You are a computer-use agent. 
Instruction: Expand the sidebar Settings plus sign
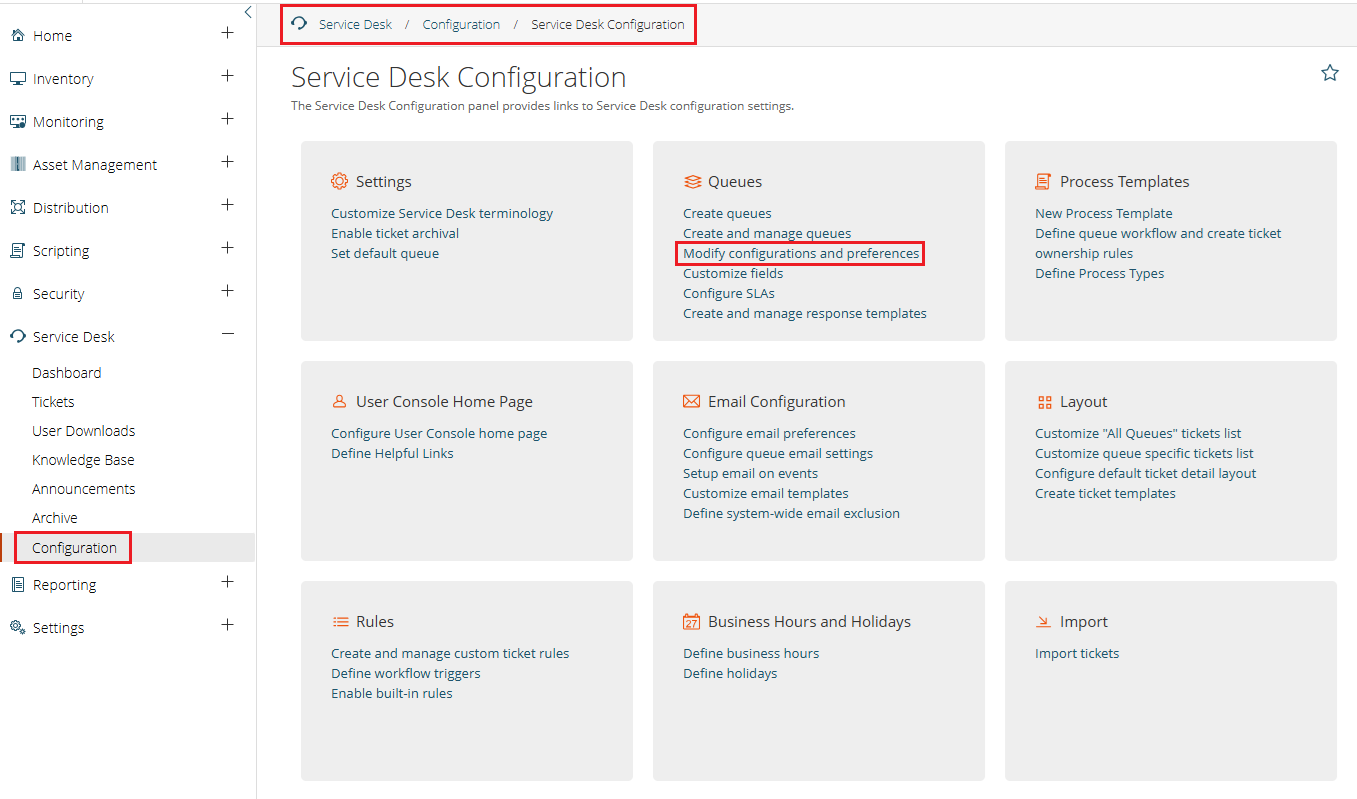pyautogui.click(x=228, y=625)
